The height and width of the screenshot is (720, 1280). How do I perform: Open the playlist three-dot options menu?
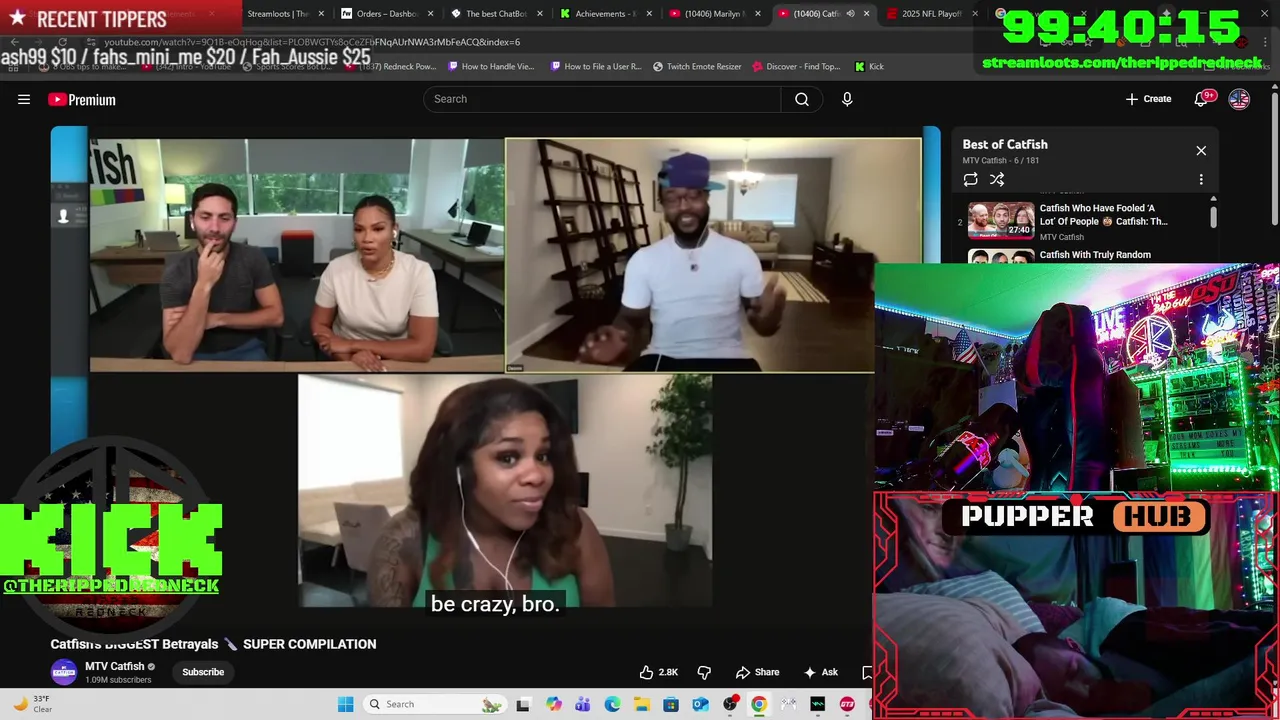pyautogui.click(x=1201, y=179)
